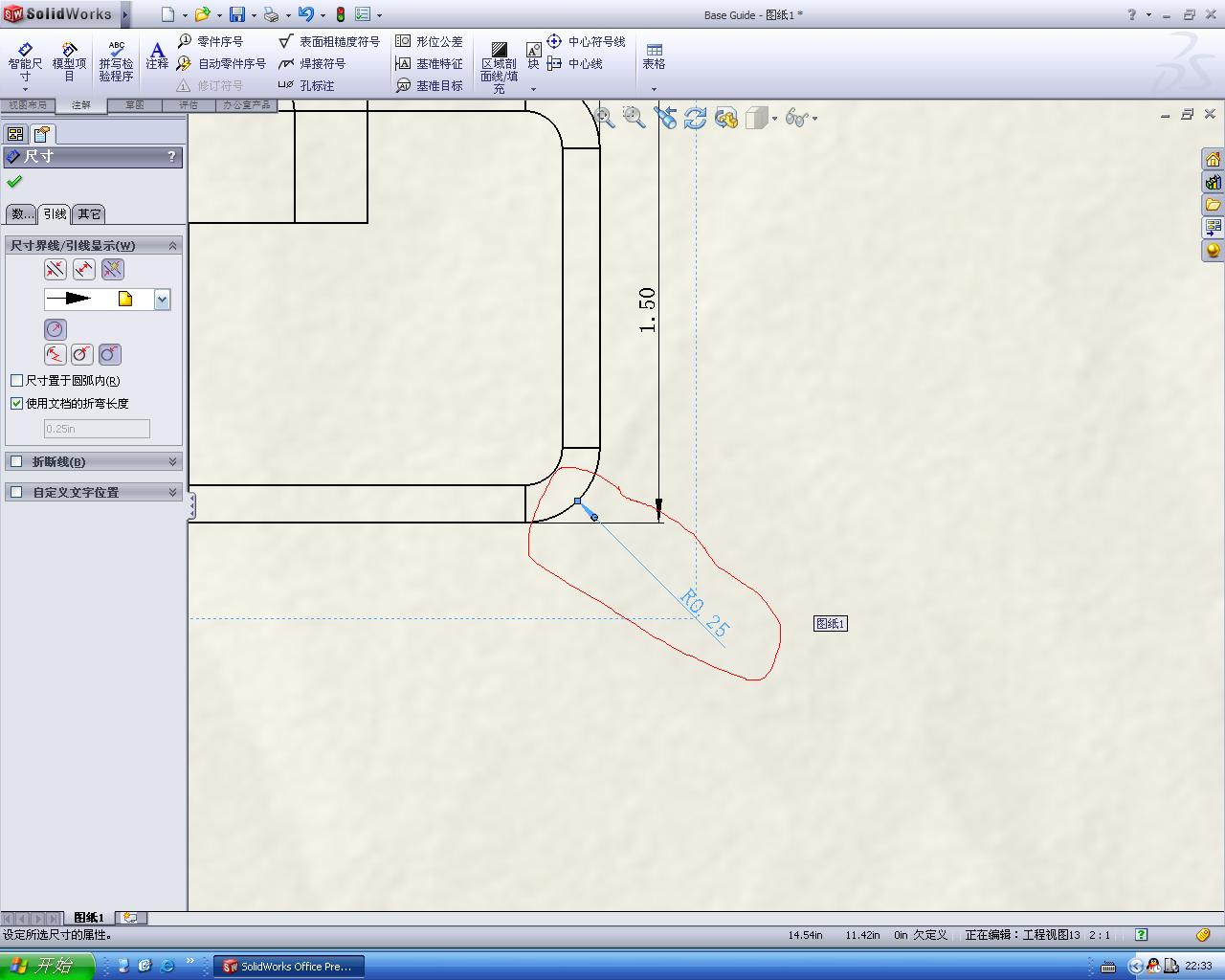Select the Previous View tool

tap(665, 117)
